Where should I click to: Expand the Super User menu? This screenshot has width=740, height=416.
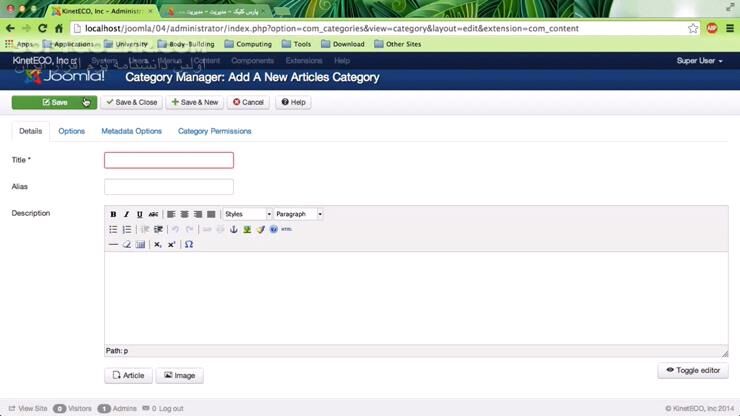click(699, 61)
